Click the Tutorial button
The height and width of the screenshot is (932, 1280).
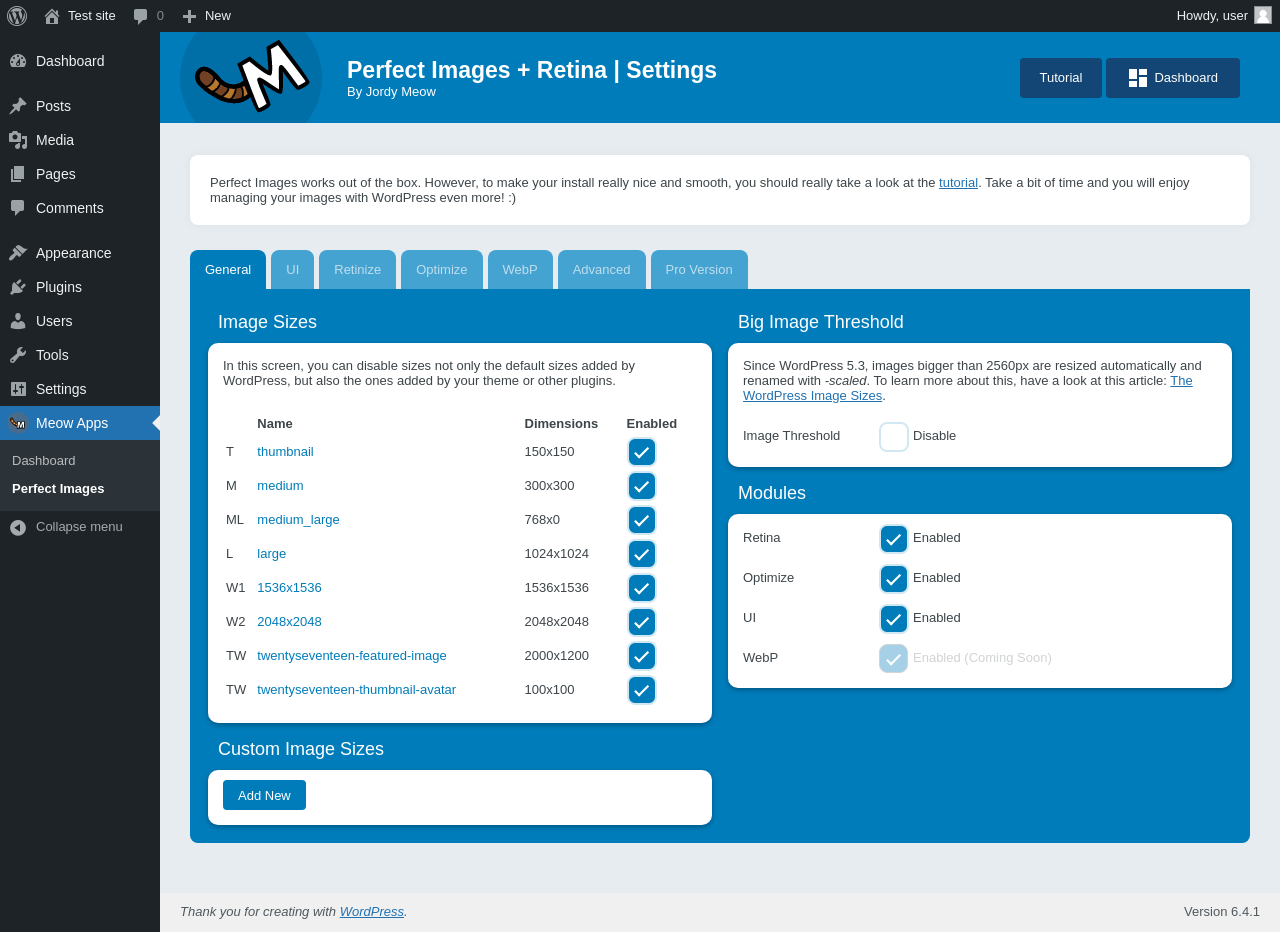1061,78
